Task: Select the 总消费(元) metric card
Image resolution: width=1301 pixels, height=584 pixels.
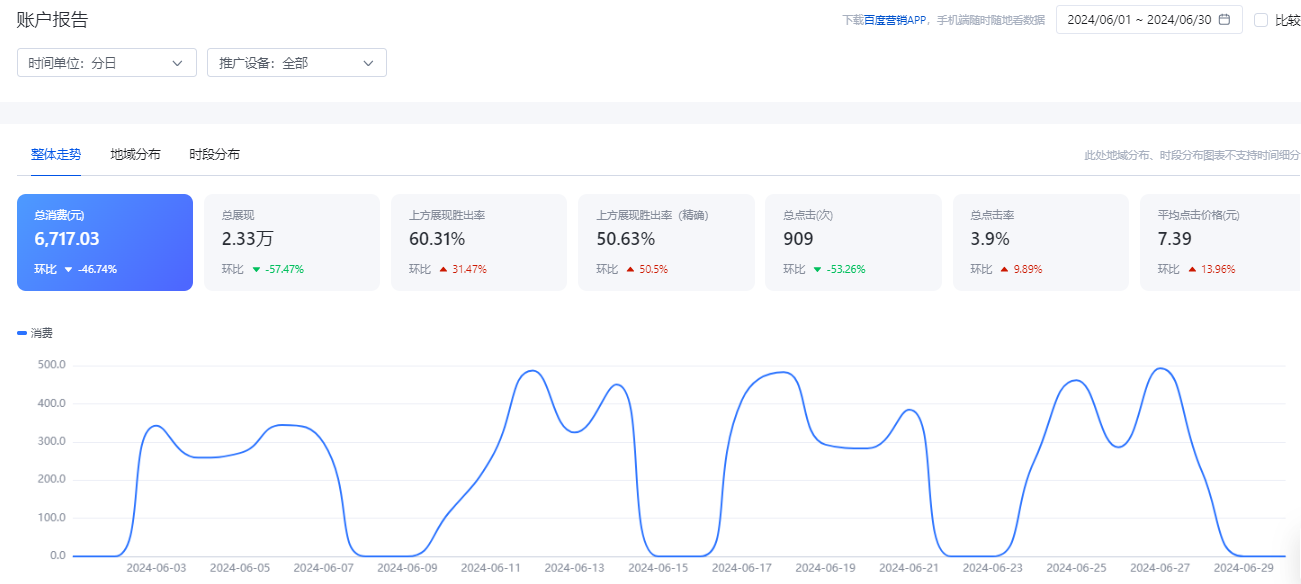Action: [104, 242]
